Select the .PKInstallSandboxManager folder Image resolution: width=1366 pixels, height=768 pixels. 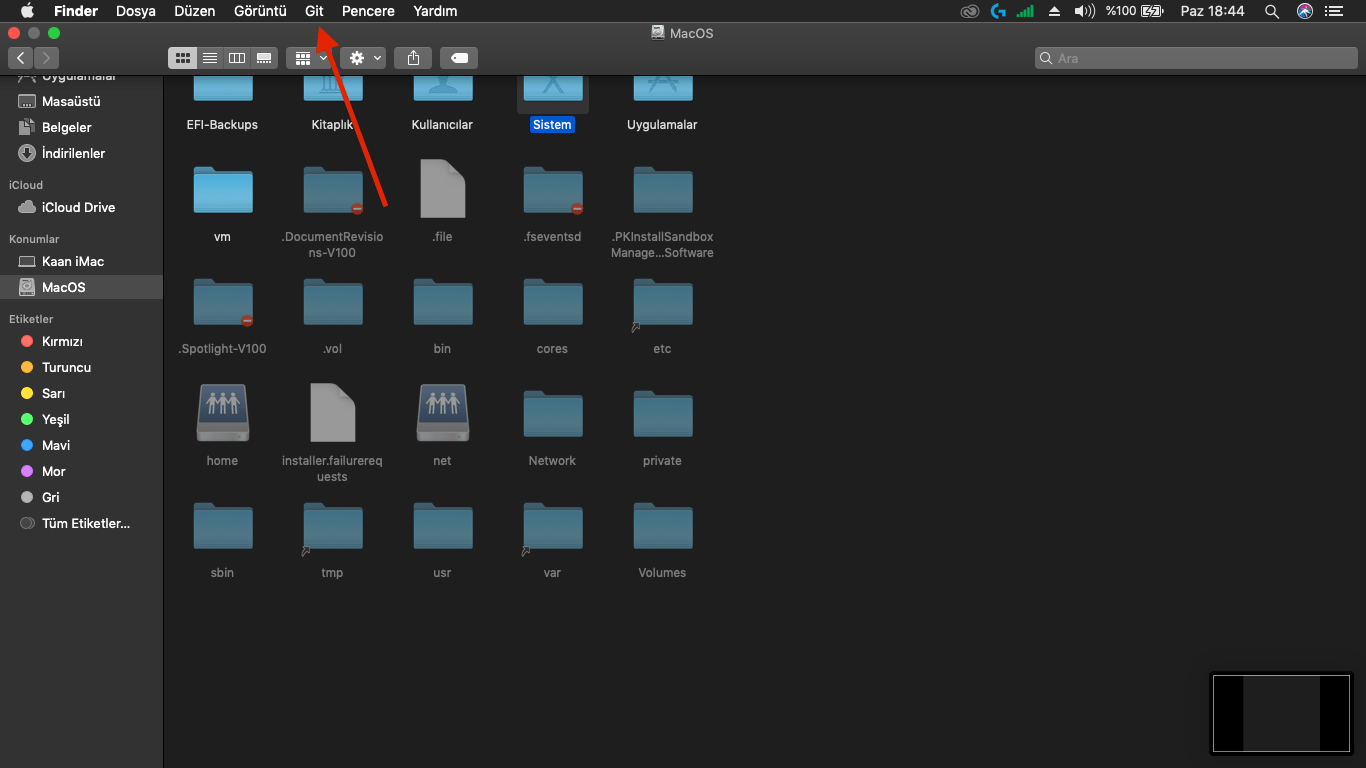[x=662, y=208]
